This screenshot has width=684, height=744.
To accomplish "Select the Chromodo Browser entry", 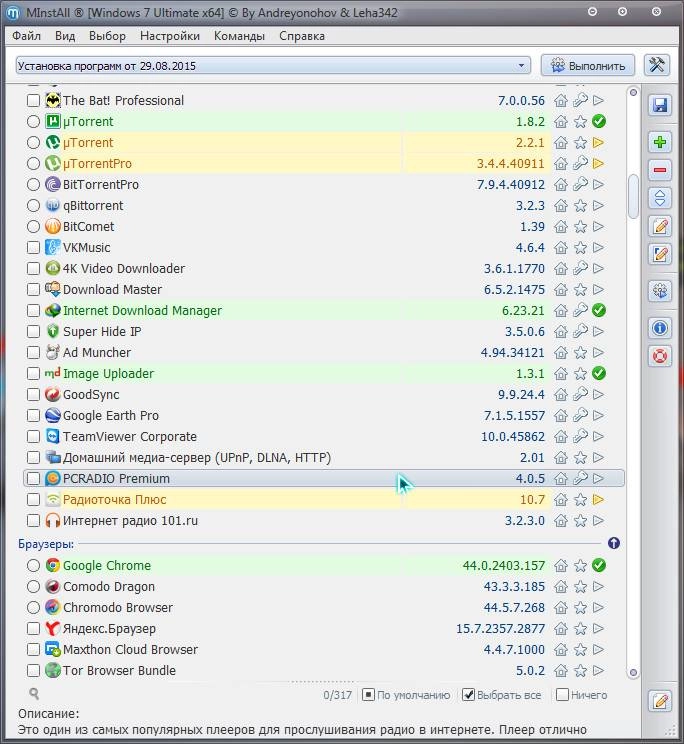I will coord(324,607).
